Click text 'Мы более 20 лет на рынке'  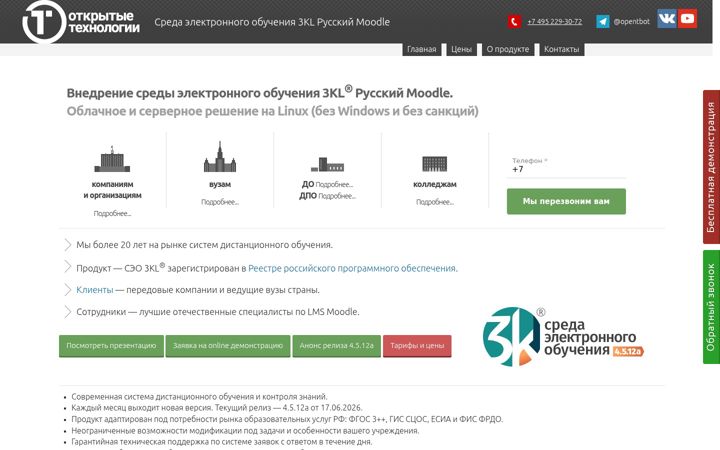click(204, 245)
